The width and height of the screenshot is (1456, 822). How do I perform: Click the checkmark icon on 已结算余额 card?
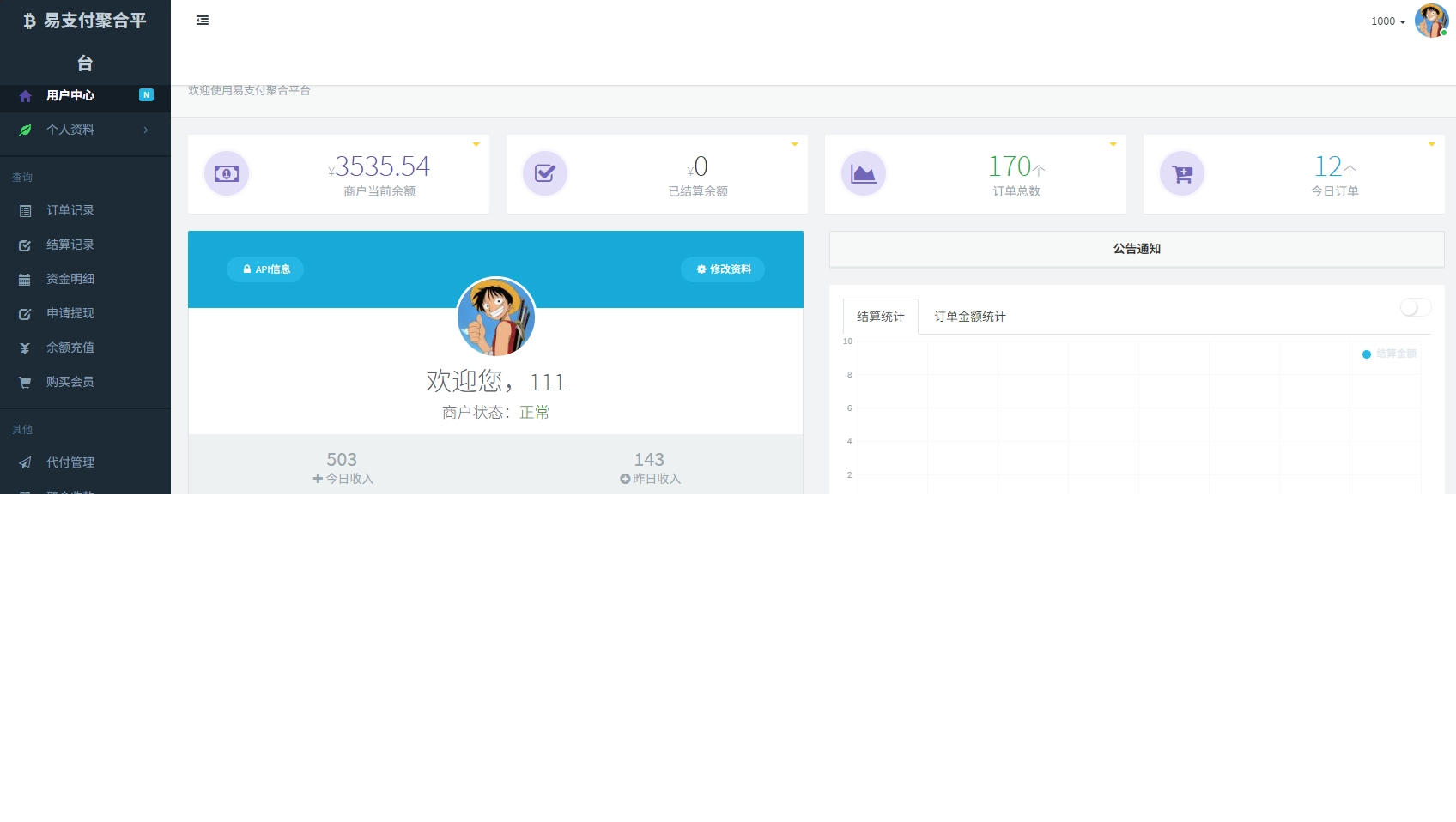(x=545, y=174)
